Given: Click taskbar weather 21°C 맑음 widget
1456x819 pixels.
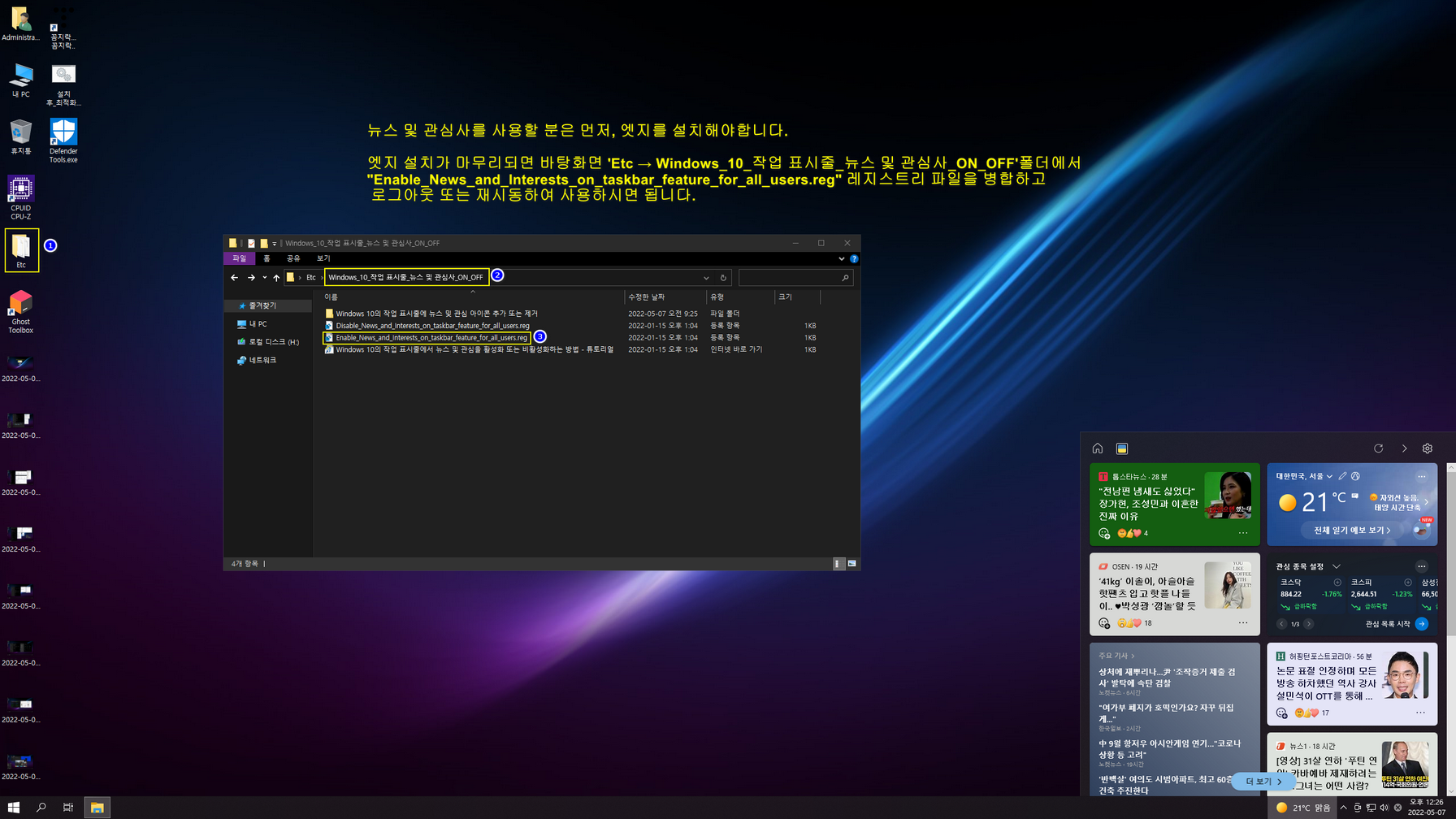Looking at the screenshot, I should tap(1302, 808).
